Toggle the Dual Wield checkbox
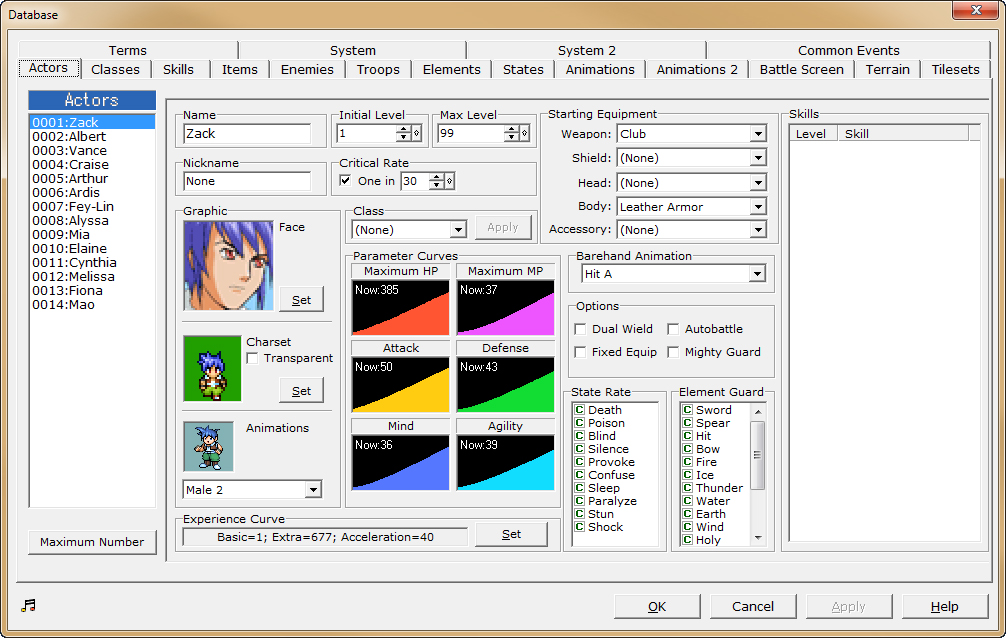 [x=578, y=328]
